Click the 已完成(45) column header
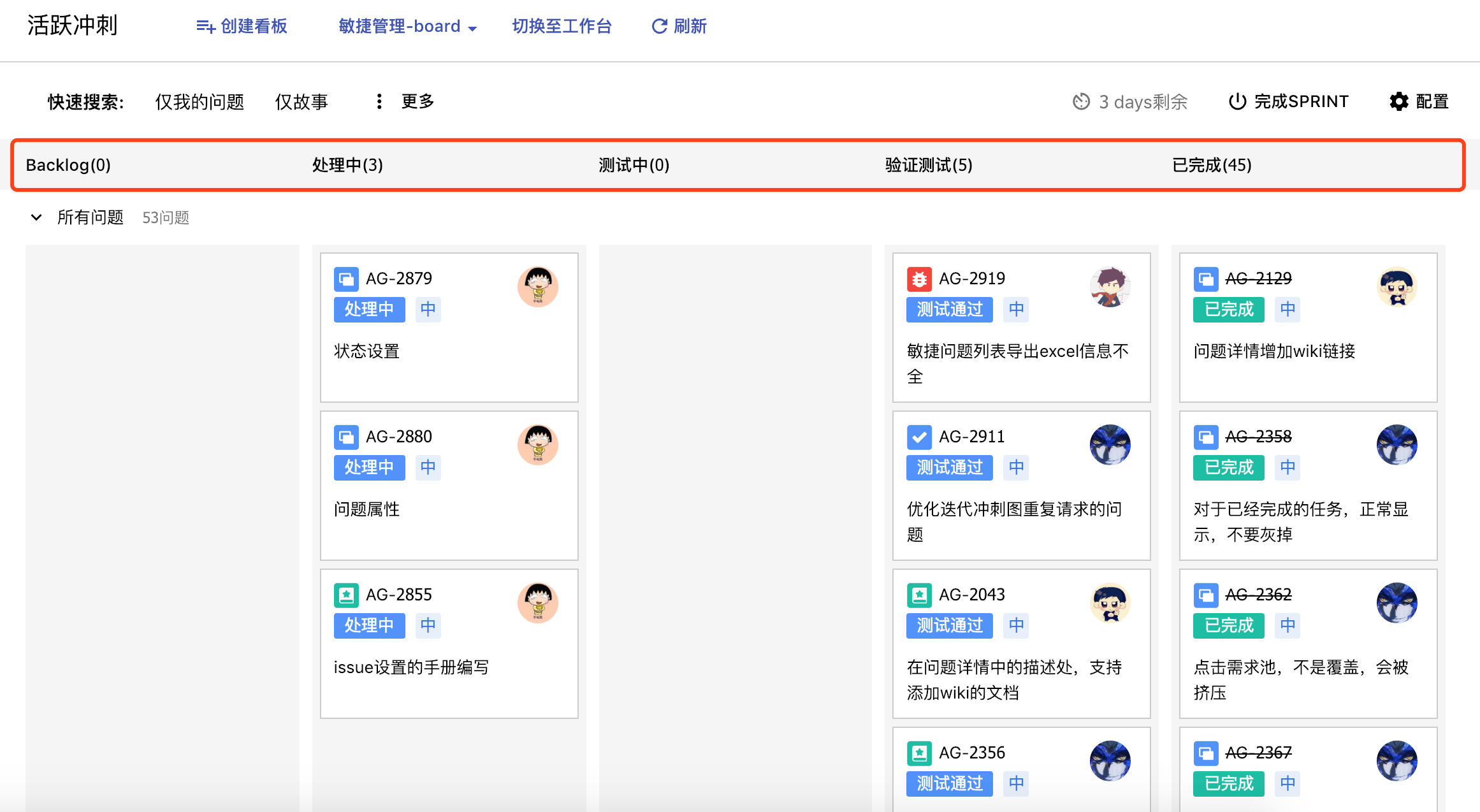The width and height of the screenshot is (1480, 812). [x=1212, y=165]
